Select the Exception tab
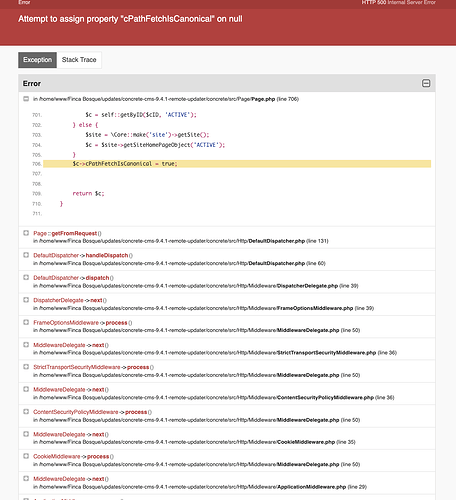This screenshot has height=500, width=456. click(37, 60)
